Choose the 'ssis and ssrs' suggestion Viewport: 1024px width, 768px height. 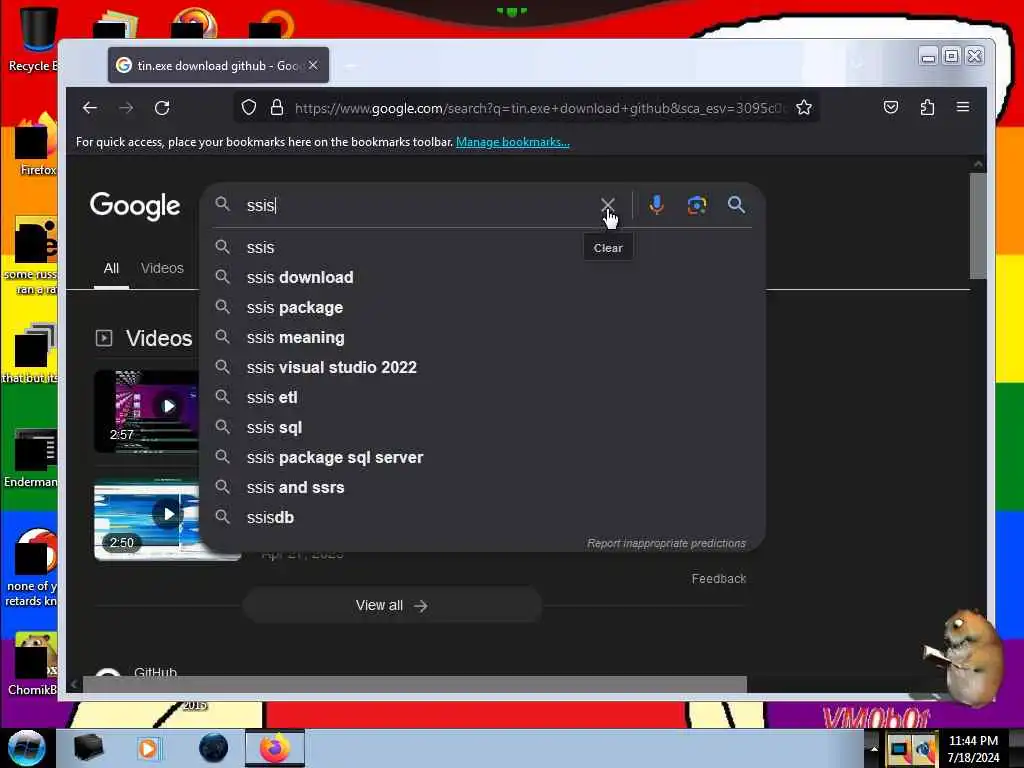coord(483,488)
